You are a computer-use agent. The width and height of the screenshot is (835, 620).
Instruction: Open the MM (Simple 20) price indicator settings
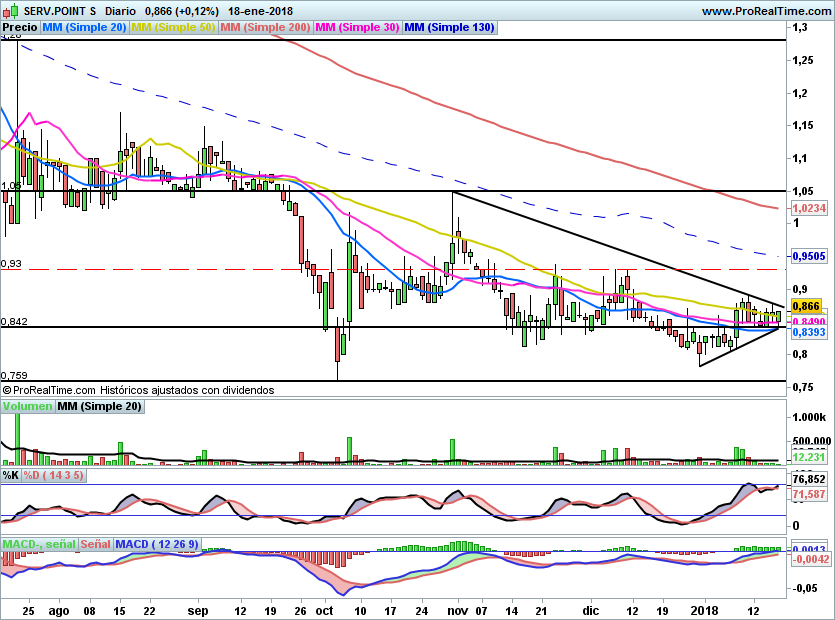[x=84, y=28]
